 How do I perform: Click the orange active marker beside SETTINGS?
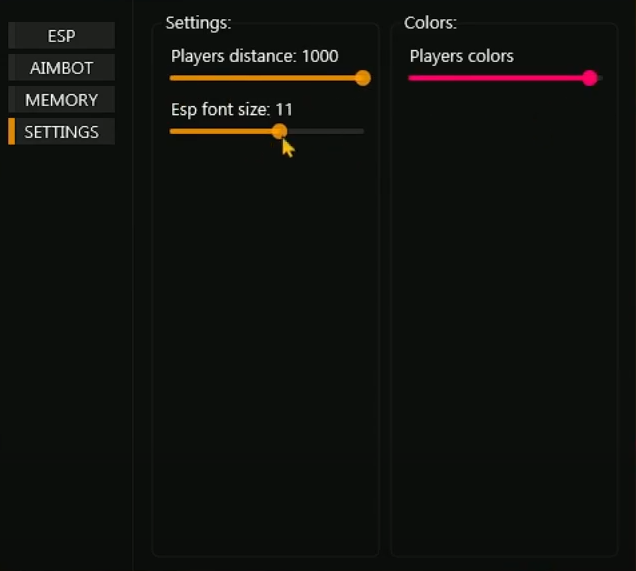click(11, 132)
